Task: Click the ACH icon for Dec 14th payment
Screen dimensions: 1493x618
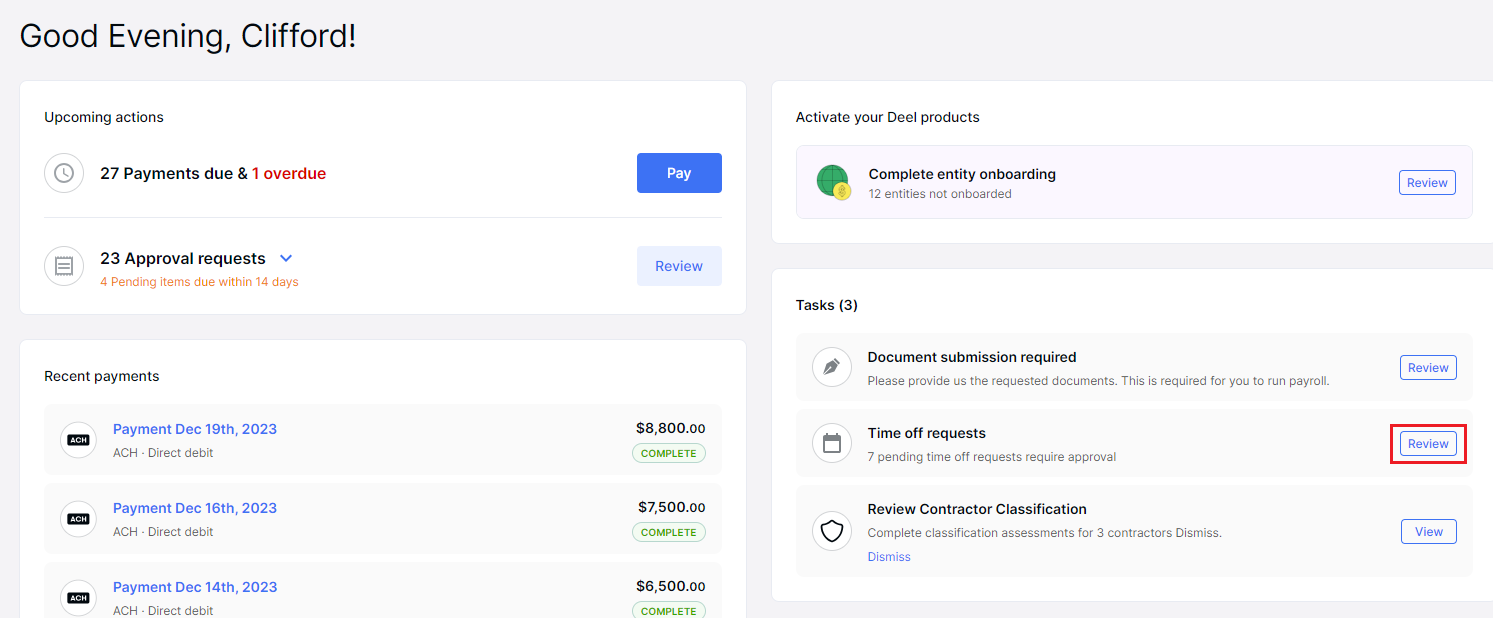Action: point(78,598)
